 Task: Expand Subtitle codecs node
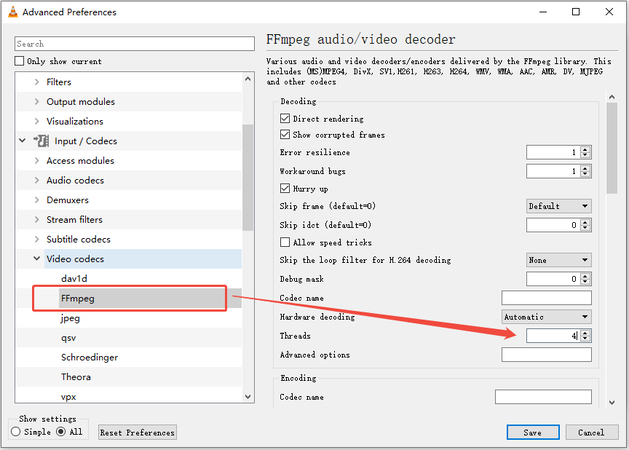point(37,239)
